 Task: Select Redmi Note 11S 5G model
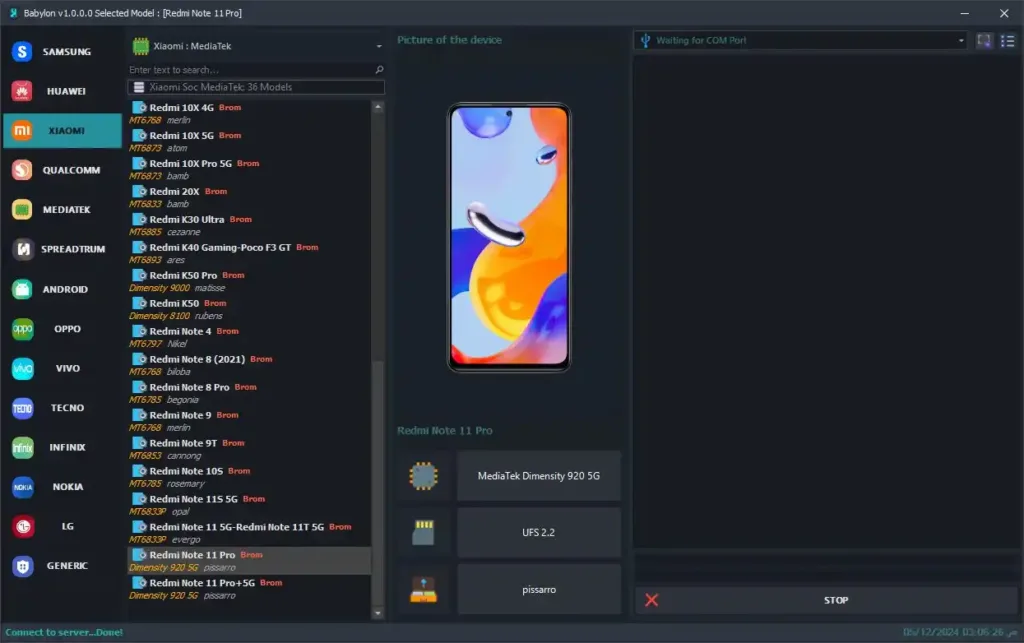249,505
